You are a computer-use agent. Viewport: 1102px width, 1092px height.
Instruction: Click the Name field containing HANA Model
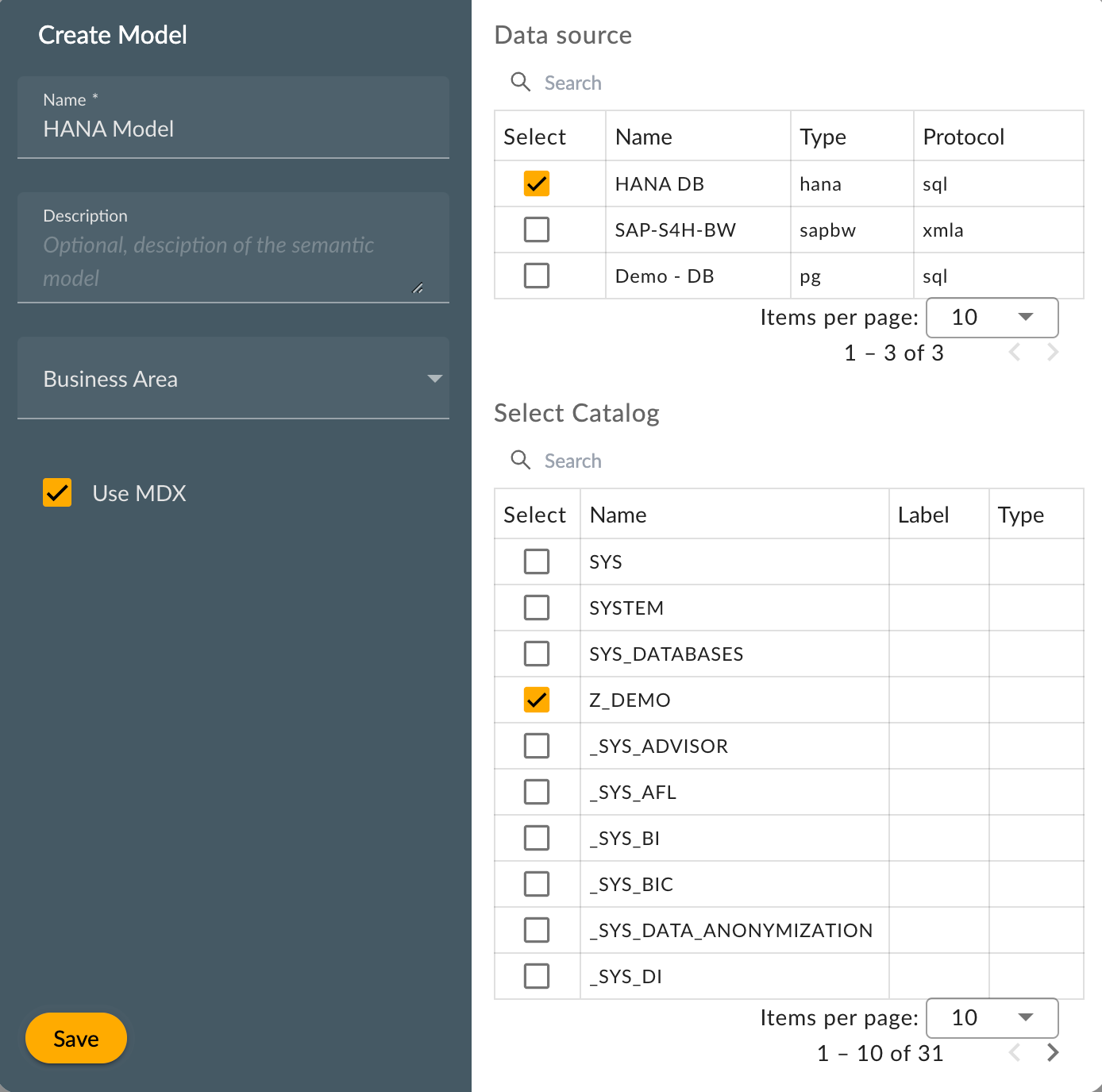(233, 129)
